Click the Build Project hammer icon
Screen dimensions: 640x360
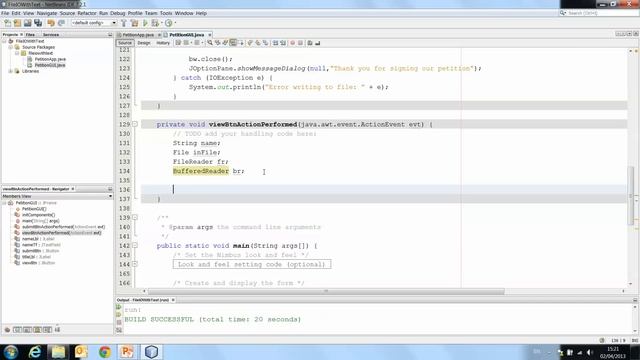[124, 23]
